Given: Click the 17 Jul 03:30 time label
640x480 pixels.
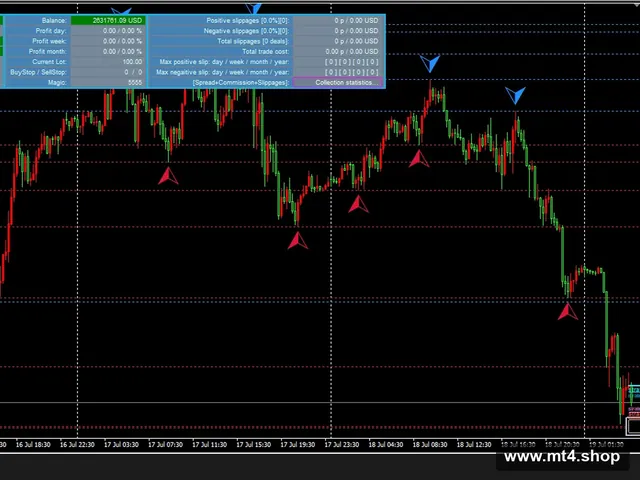Looking at the screenshot, I should (x=121, y=444).
